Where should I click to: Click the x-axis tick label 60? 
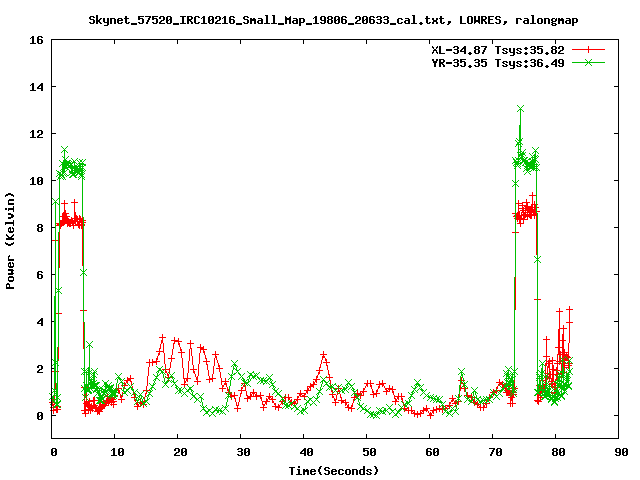point(432,452)
